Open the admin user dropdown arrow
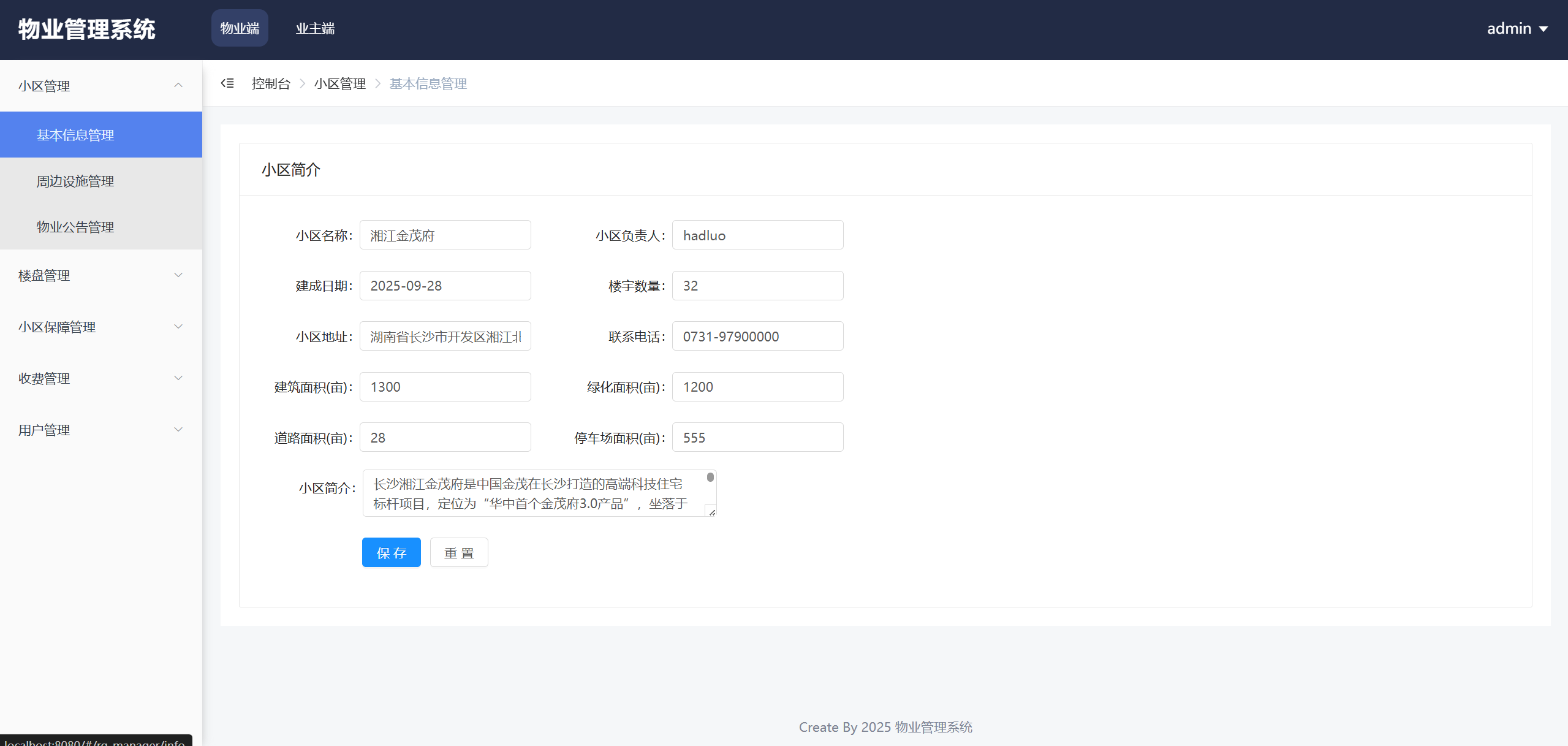The image size is (1568, 746). pyautogui.click(x=1543, y=29)
